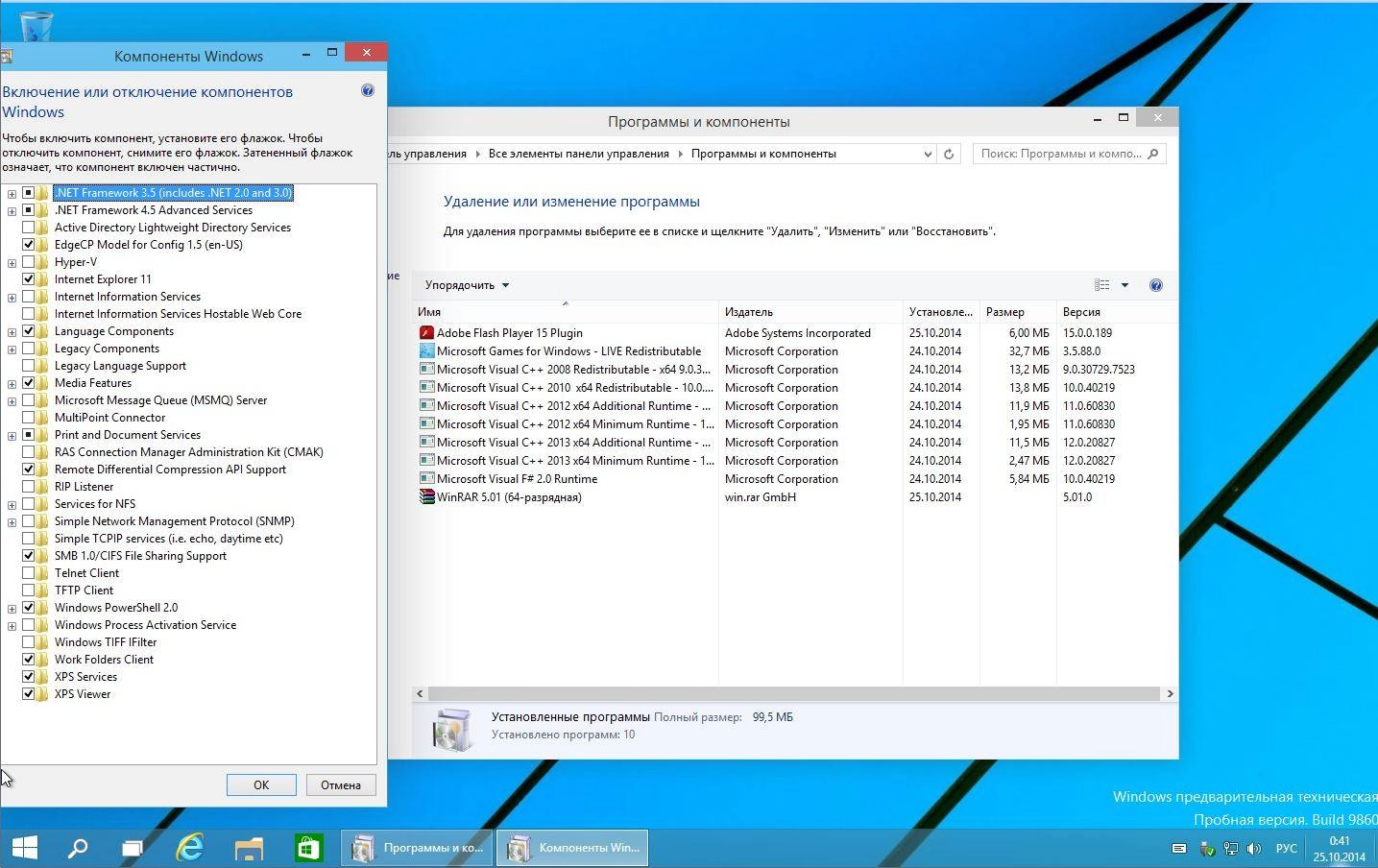Click OK in Компоненты Windows dialog

tap(261, 784)
